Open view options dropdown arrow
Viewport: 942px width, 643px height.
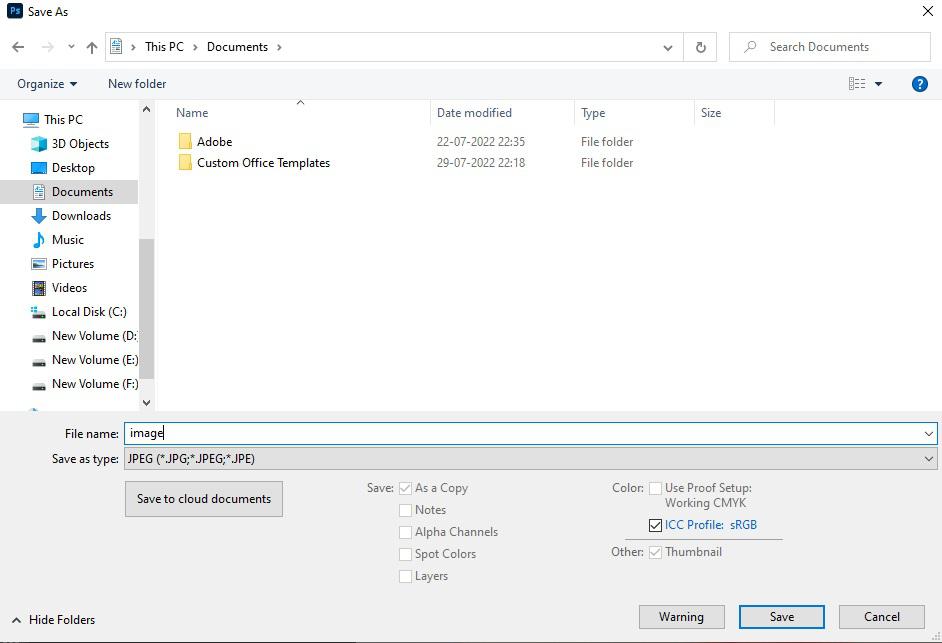(x=878, y=84)
